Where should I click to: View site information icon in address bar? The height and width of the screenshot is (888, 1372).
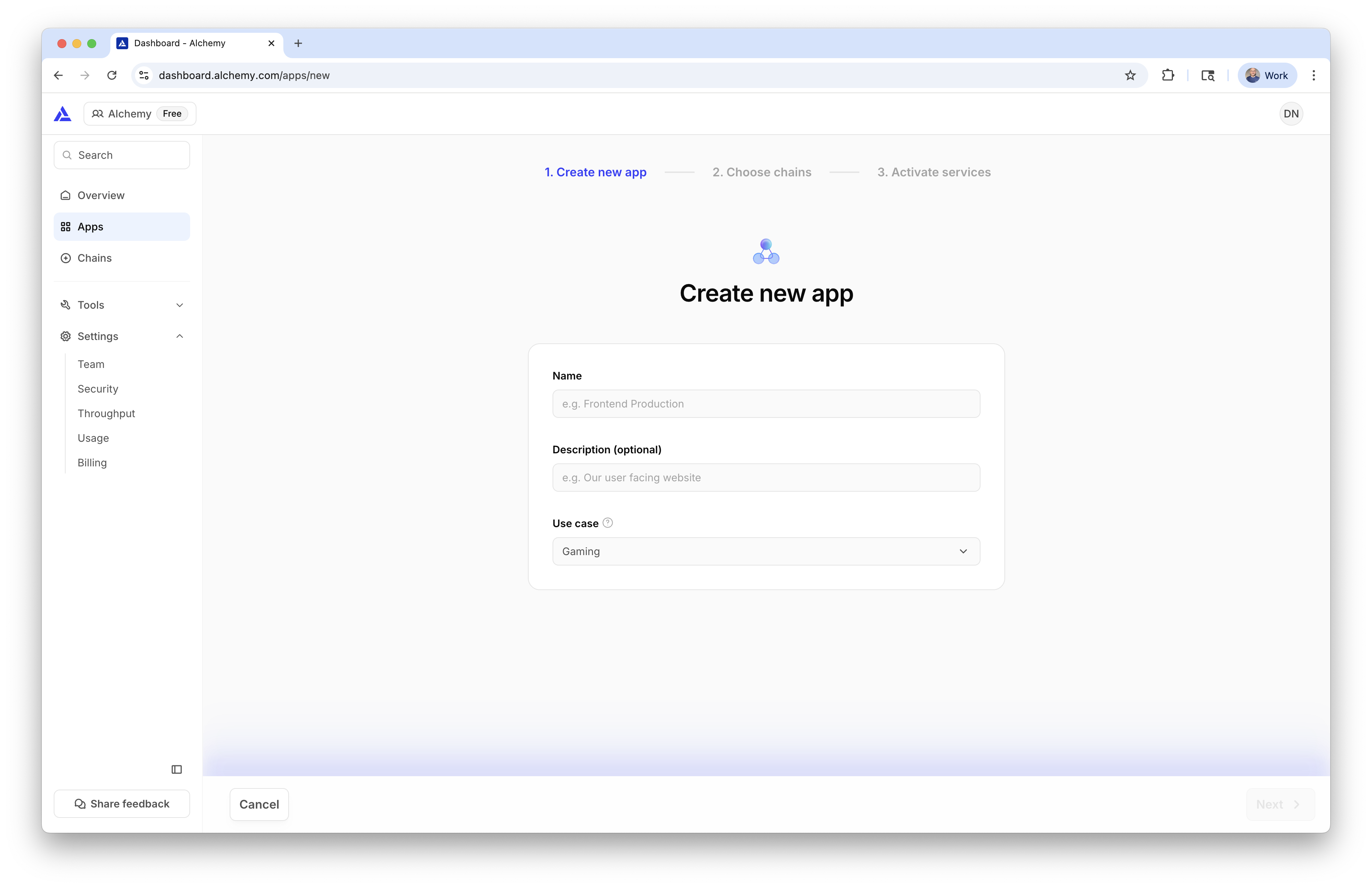coord(144,75)
